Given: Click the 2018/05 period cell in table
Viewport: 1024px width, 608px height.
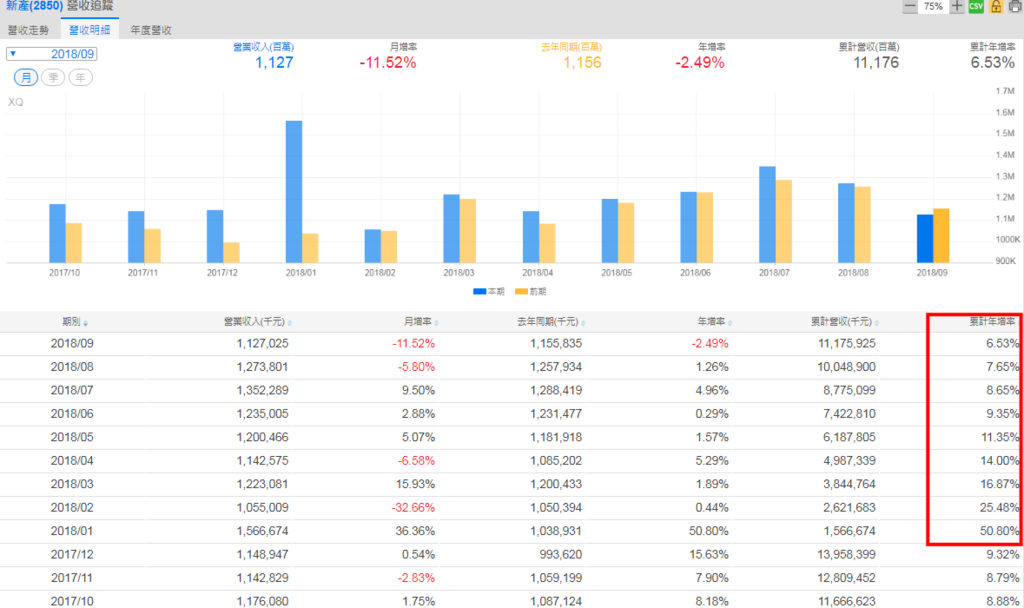Looking at the screenshot, I should click(x=72, y=438).
